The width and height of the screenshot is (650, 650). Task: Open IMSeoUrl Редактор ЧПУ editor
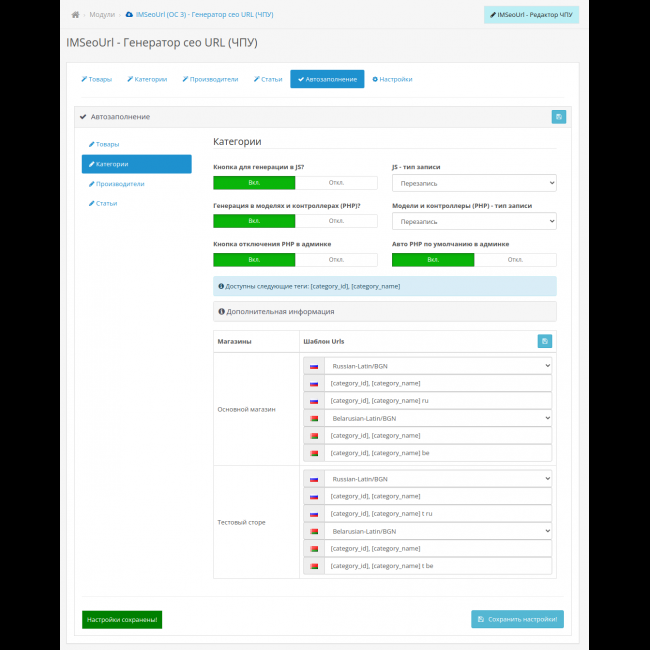click(531, 15)
